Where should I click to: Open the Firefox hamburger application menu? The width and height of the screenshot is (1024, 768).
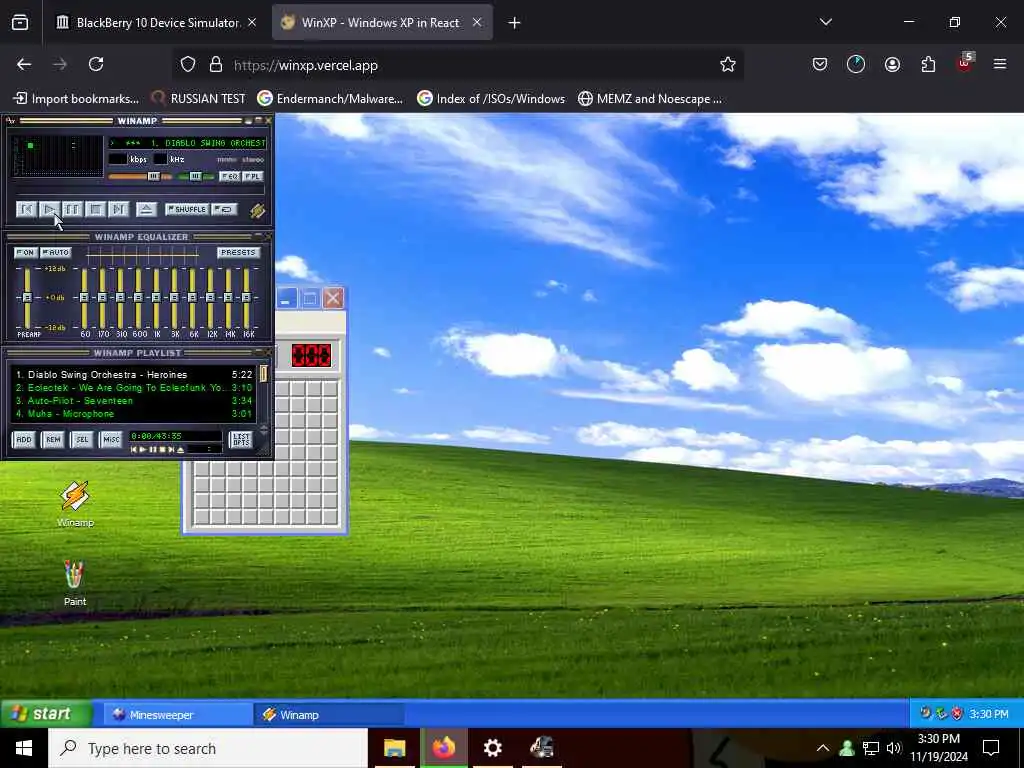coord(1000,64)
